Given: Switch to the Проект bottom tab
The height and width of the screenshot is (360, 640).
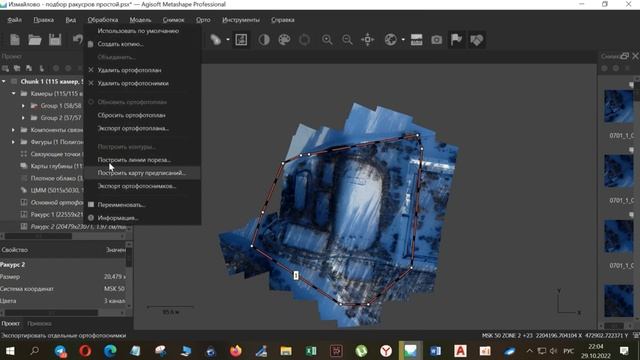Looking at the screenshot, I should click(11, 323).
